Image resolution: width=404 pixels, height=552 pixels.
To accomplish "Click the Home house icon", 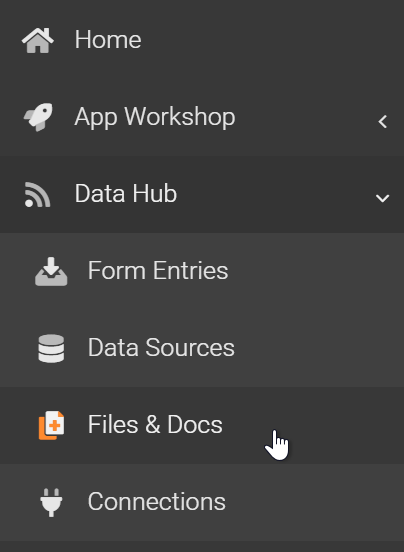I will (38, 40).
